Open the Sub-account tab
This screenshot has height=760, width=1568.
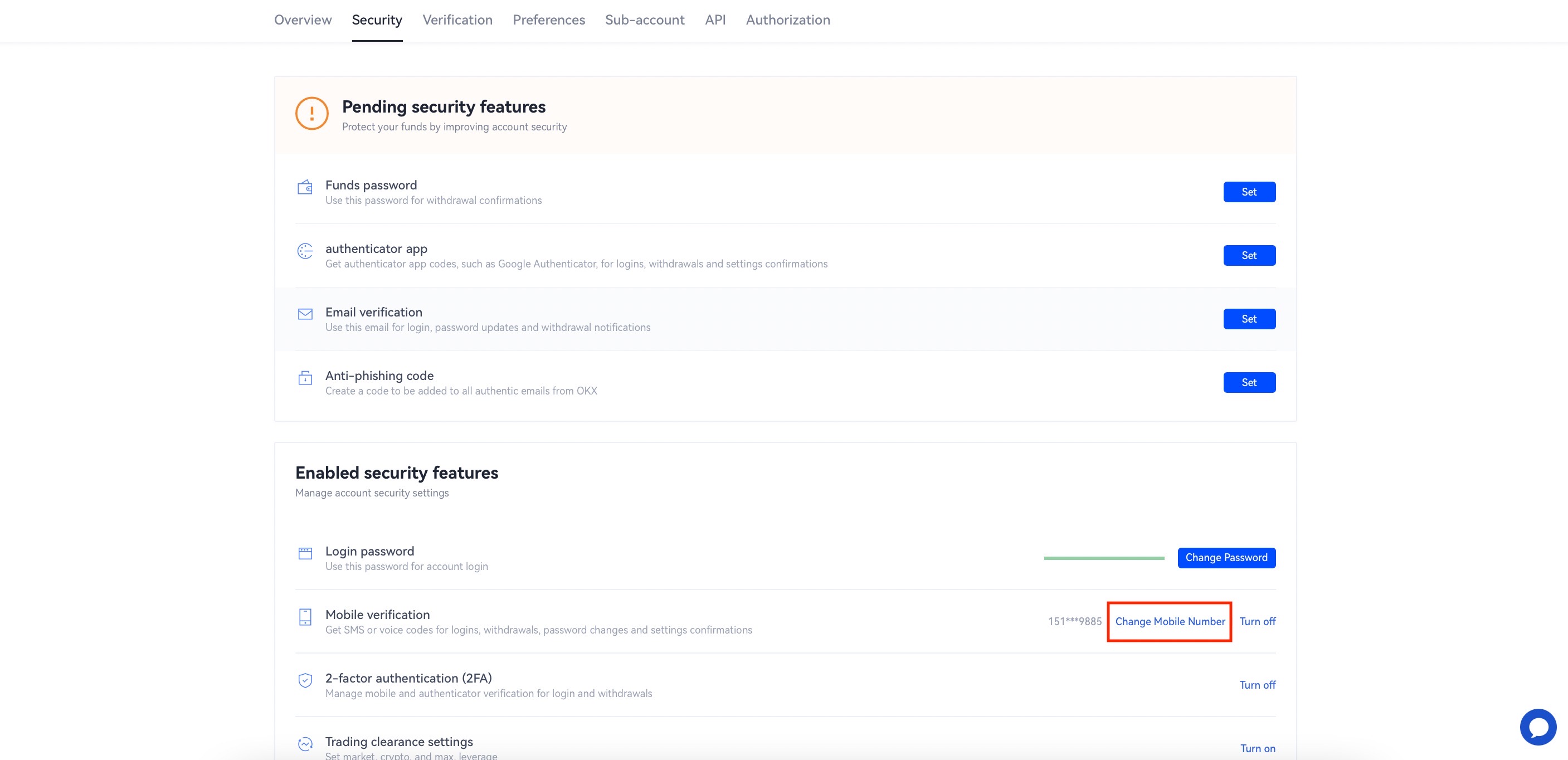[645, 20]
